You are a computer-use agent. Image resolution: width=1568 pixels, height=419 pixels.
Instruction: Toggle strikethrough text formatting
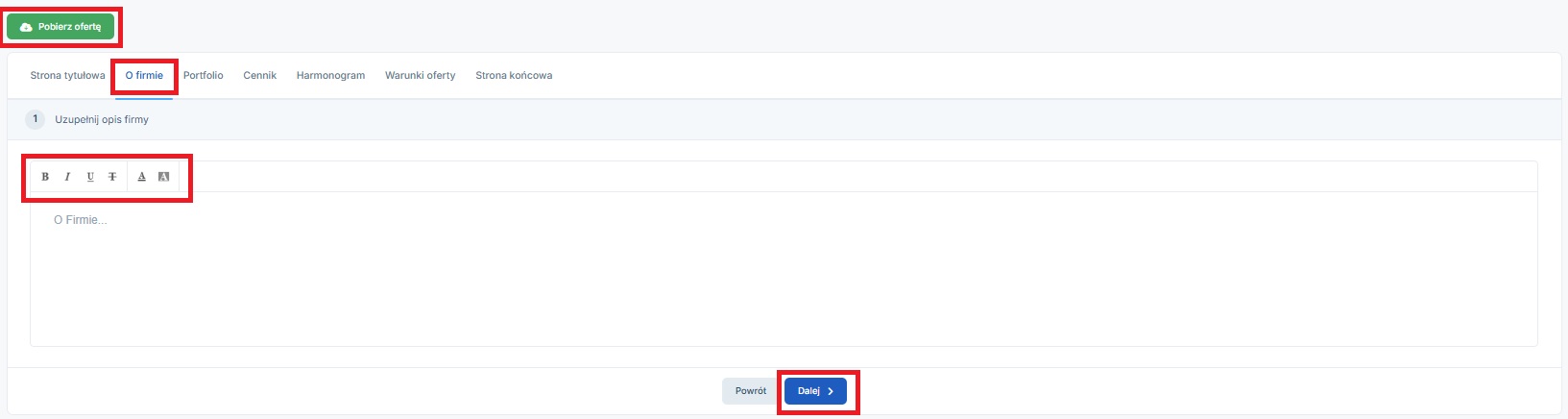tap(112, 177)
